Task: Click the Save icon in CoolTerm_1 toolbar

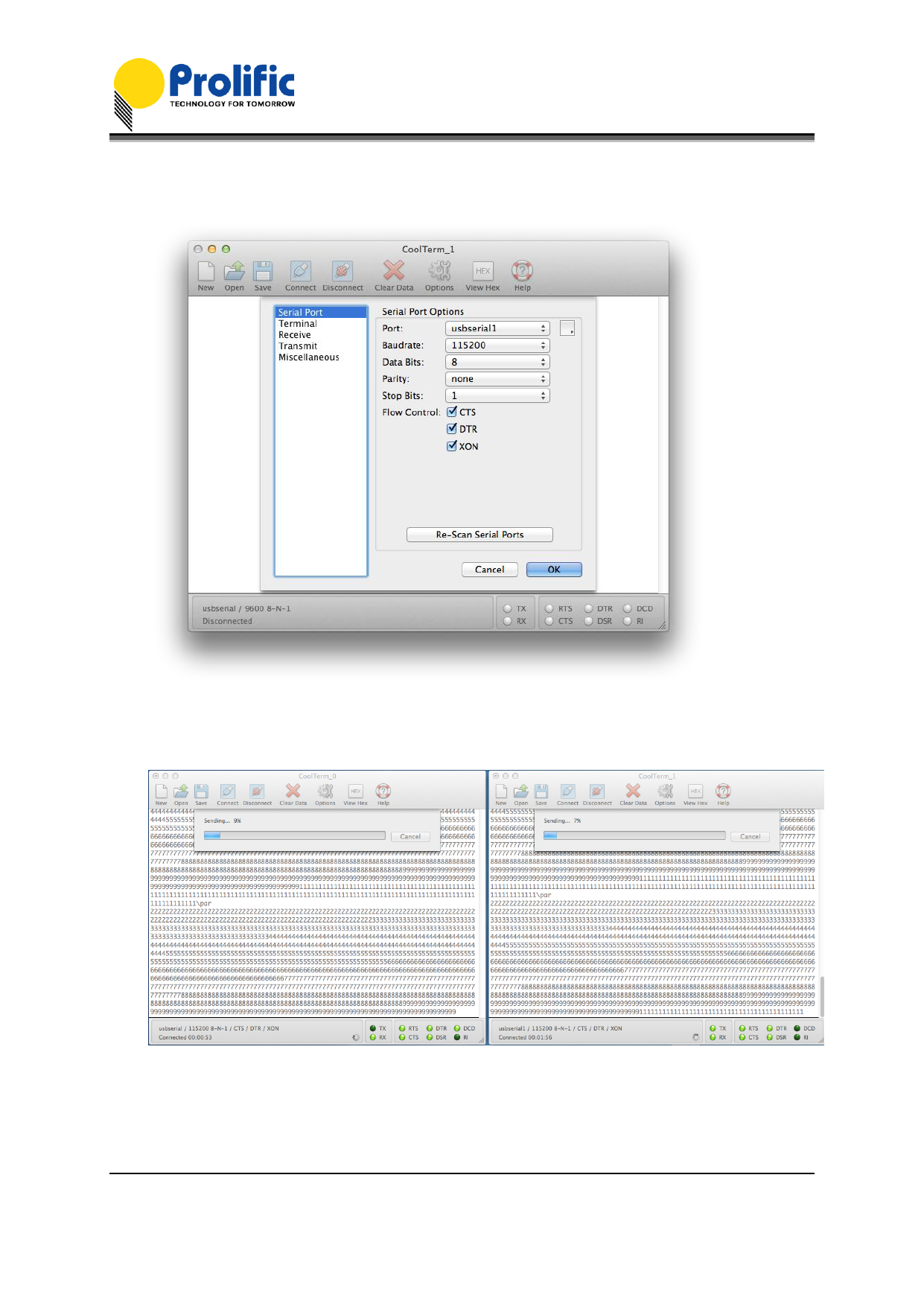Action: pyautogui.click(x=263, y=272)
